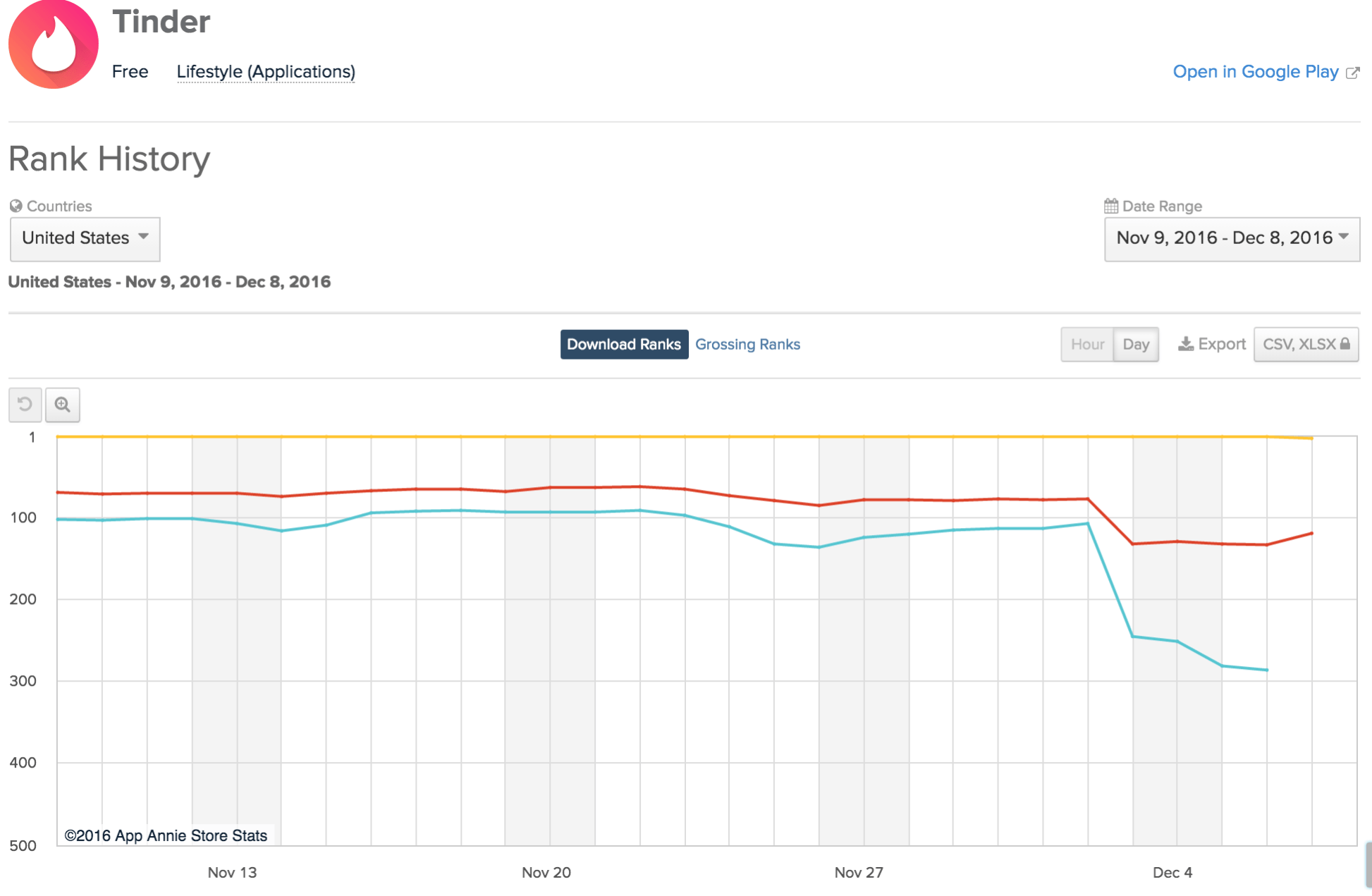
Task: Click the Export download icon
Action: (x=1186, y=344)
